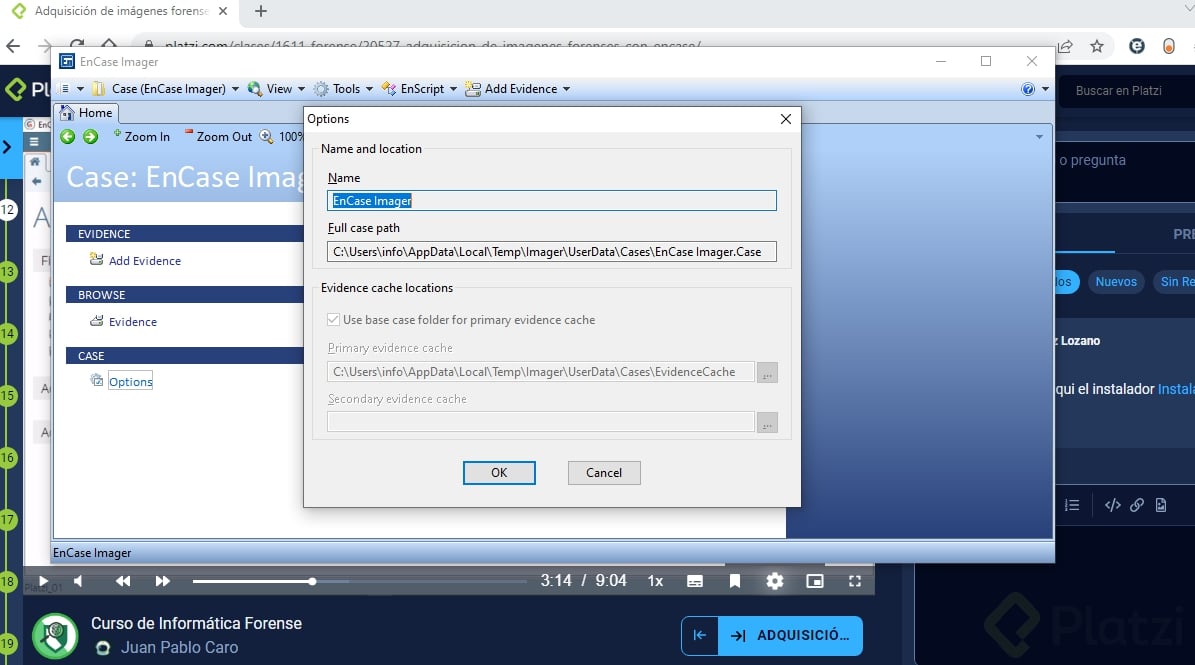The image size is (1195, 665).
Task: Enter fullscreen video mode
Action: (855, 581)
